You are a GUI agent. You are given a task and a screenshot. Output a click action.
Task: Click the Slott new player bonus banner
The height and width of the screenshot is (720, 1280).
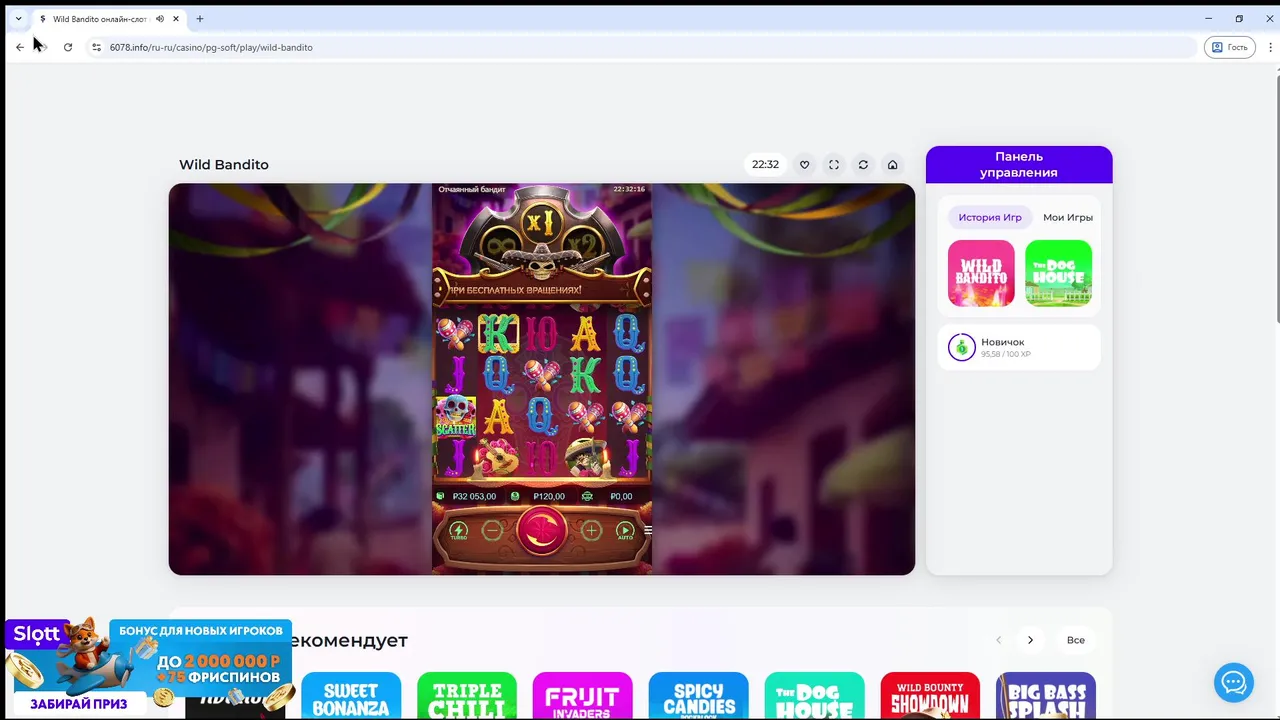coord(148,667)
